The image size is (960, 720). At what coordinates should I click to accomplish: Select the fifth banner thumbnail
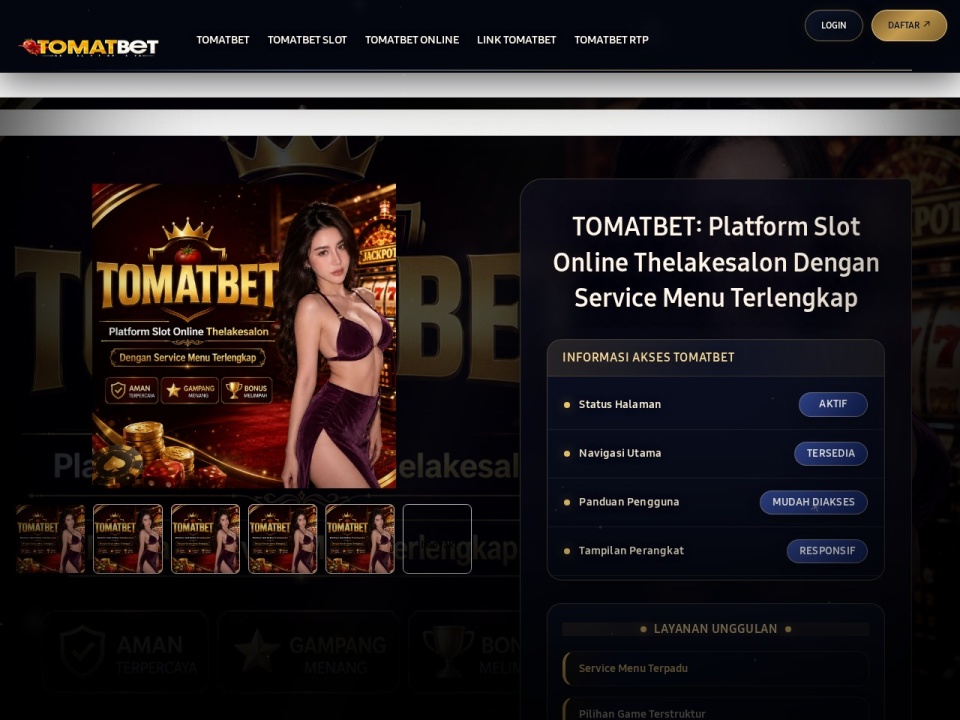point(360,539)
